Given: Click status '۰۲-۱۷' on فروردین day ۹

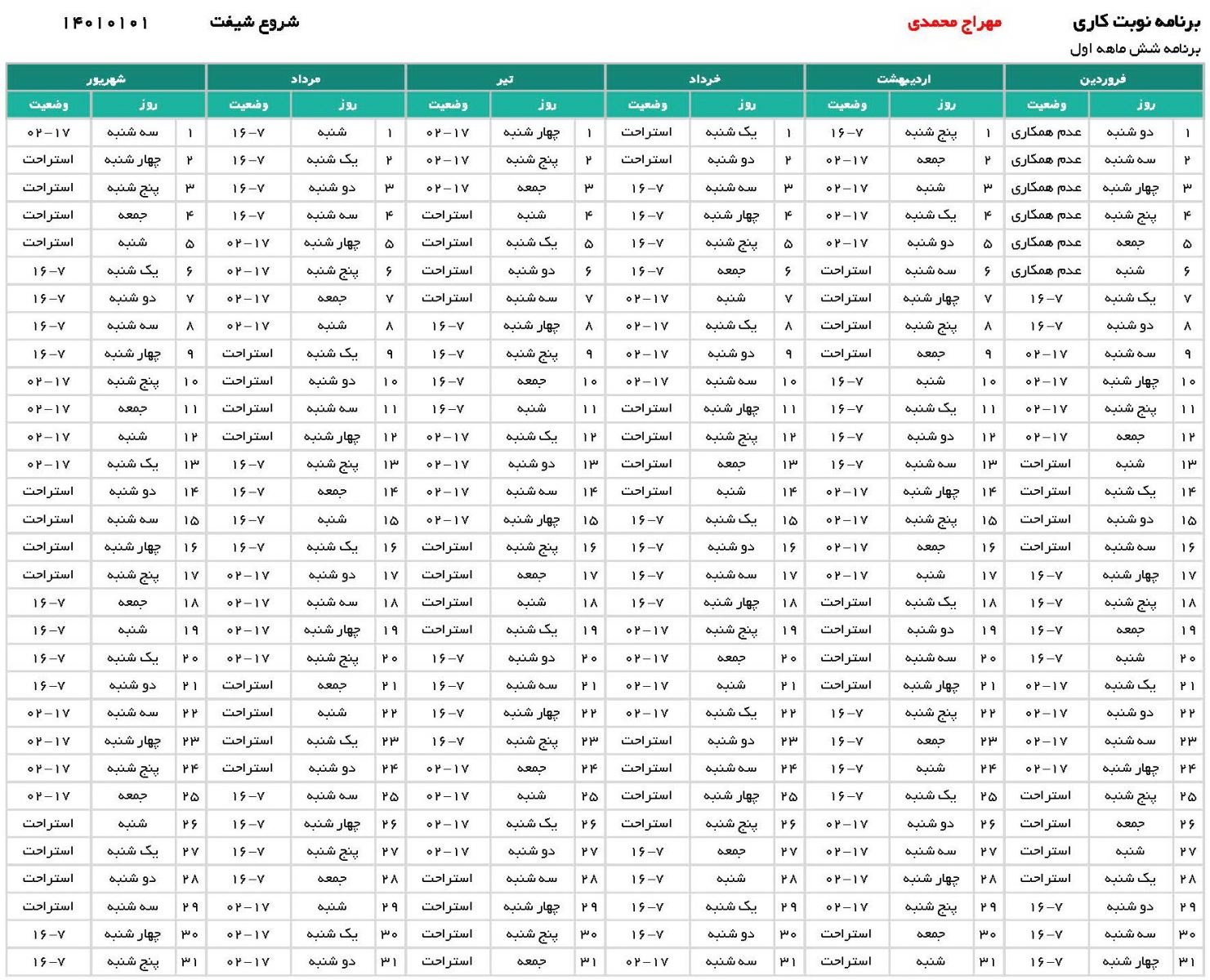Looking at the screenshot, I should coord(1046,354).
